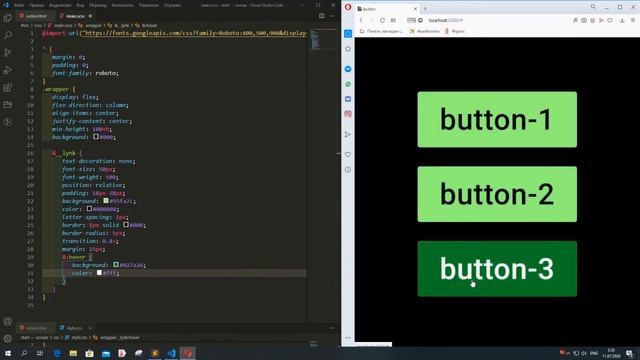Viewport: 640px width, 360px height.
Task: Open VK in Opera sidebar
Action: 348,99
